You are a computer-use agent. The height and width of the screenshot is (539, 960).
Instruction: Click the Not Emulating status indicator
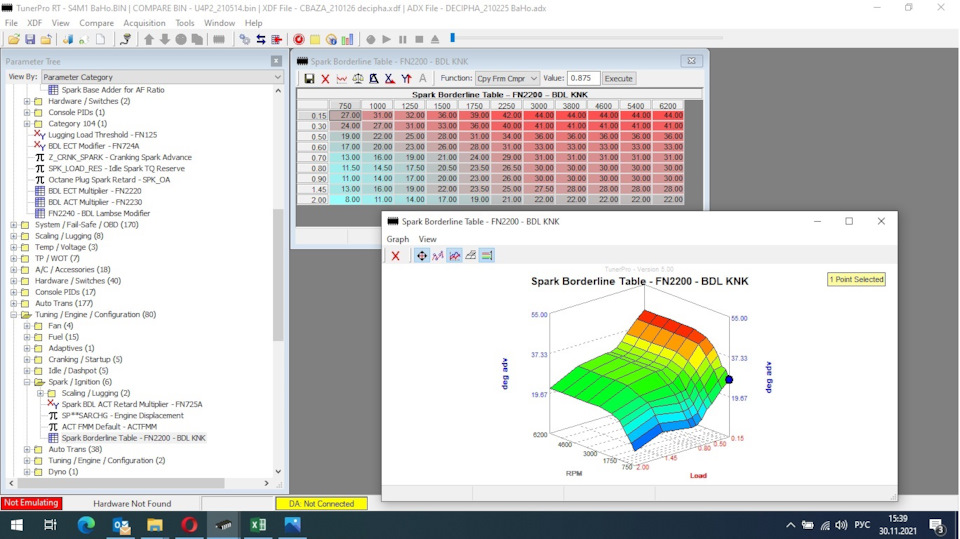coord(31,503)
